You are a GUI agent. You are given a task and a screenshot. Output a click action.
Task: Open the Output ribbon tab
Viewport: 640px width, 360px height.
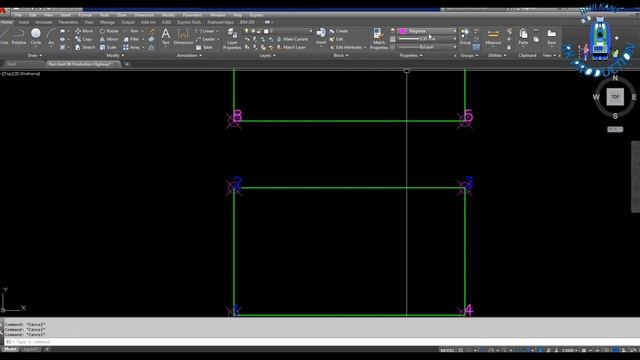(127, 22)
